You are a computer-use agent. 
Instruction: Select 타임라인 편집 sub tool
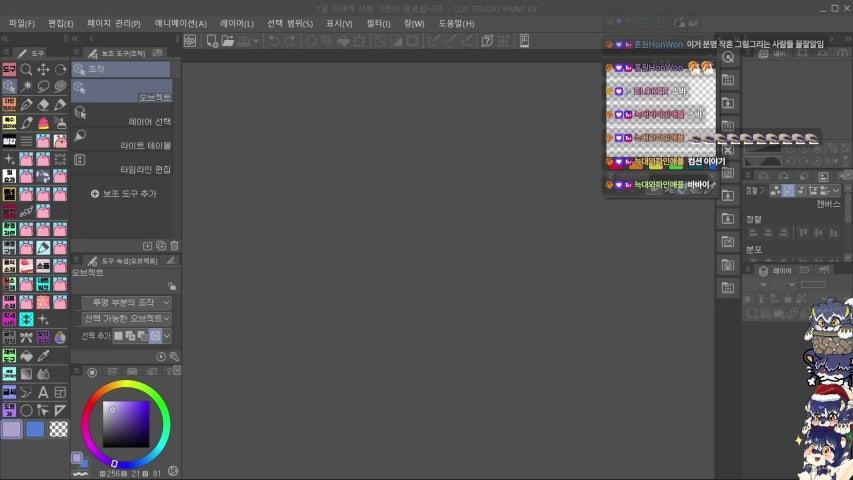pyautogui.click(x=122, y=163)
